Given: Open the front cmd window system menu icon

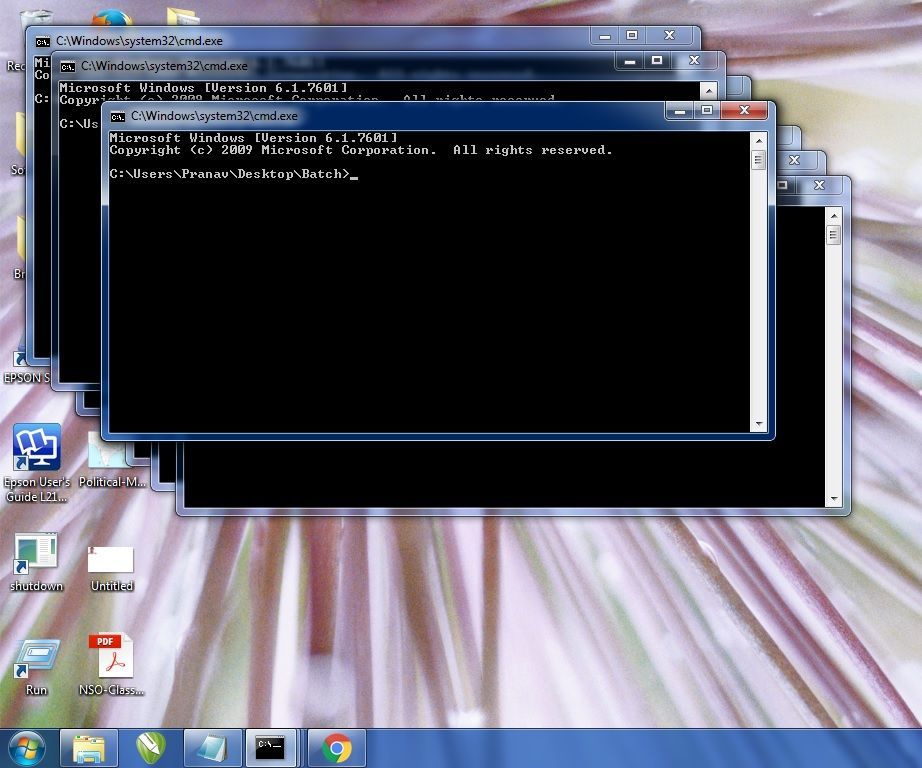Looking at the screenshot, I should click(118, 116).
